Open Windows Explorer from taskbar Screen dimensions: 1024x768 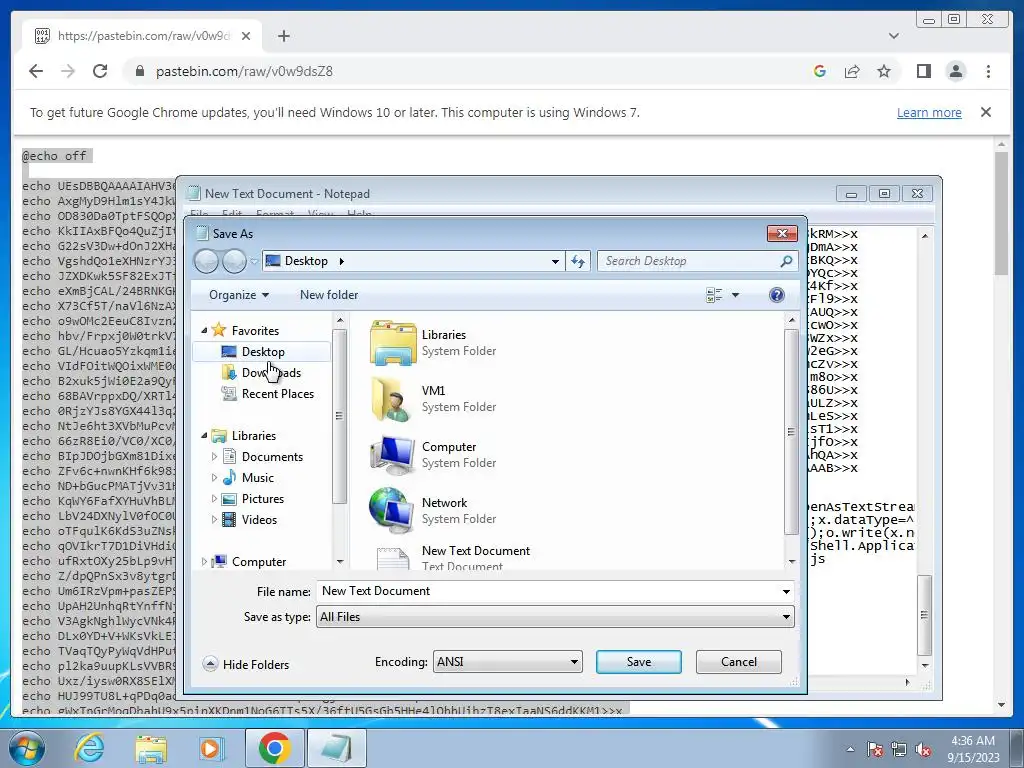(151, 748)
